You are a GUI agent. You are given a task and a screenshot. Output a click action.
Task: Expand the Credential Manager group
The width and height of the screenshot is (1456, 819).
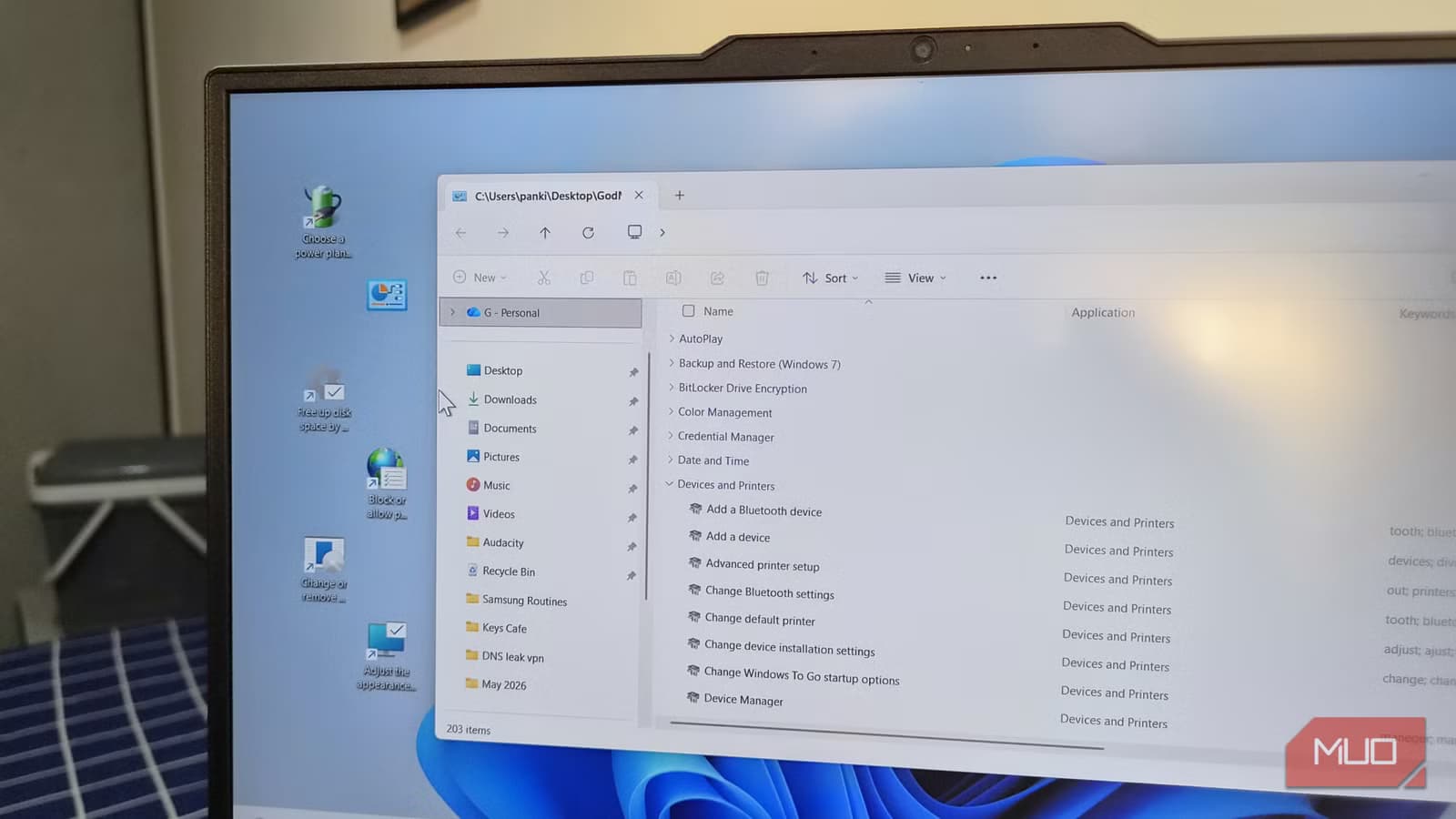pyautogui.click(x=671, y=435)
